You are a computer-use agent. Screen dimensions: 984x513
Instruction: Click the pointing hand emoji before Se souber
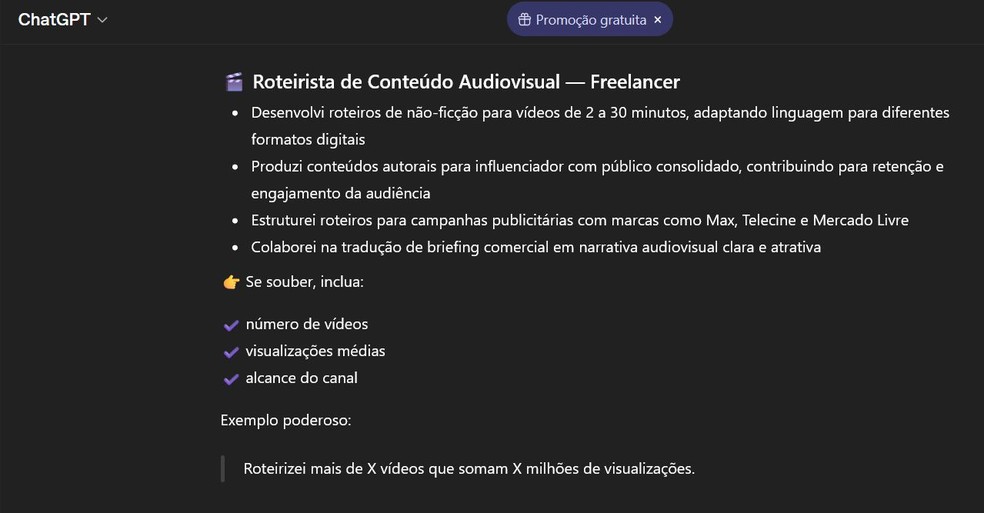231,282
